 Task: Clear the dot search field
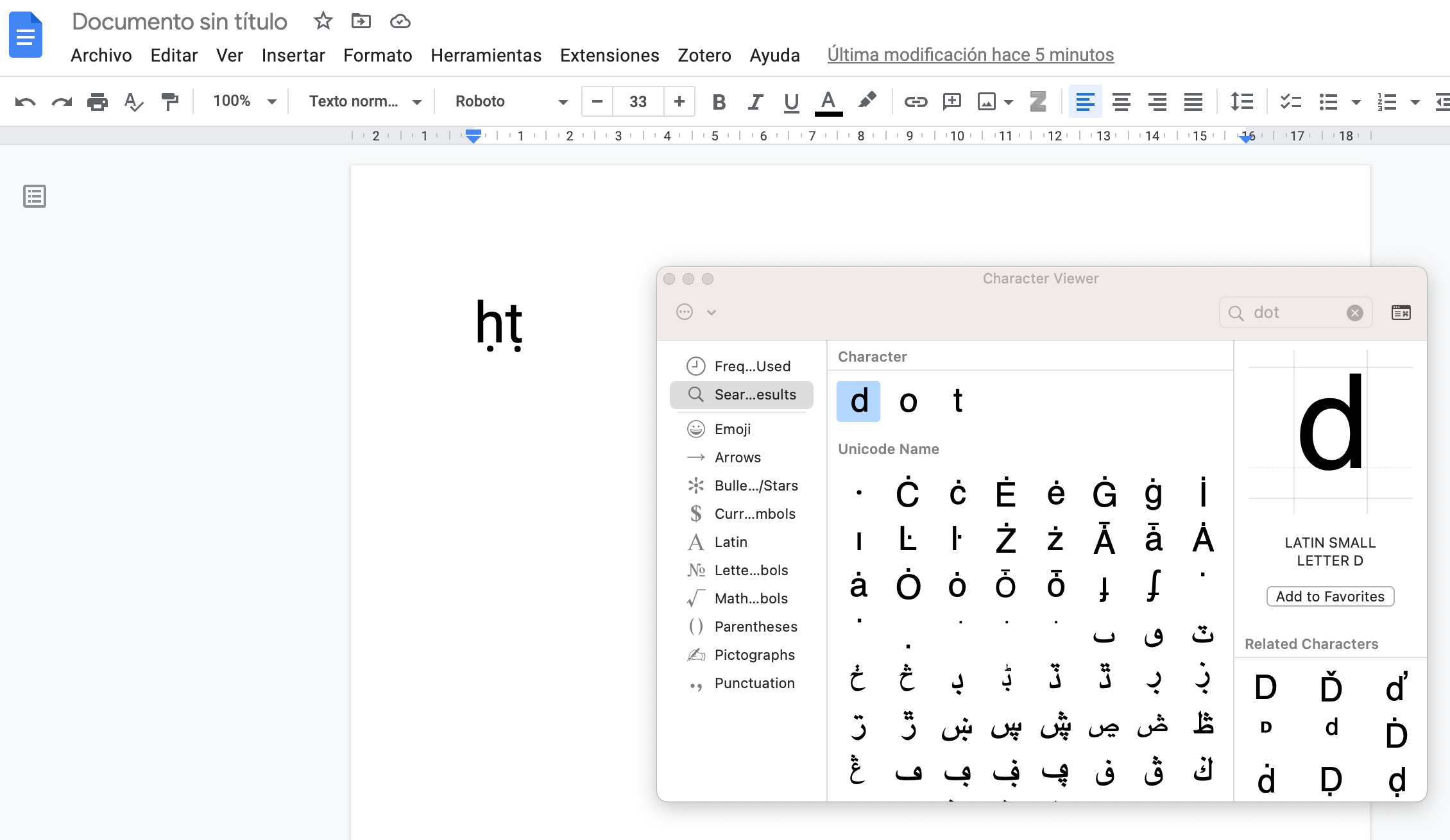tap(1354, 313)
